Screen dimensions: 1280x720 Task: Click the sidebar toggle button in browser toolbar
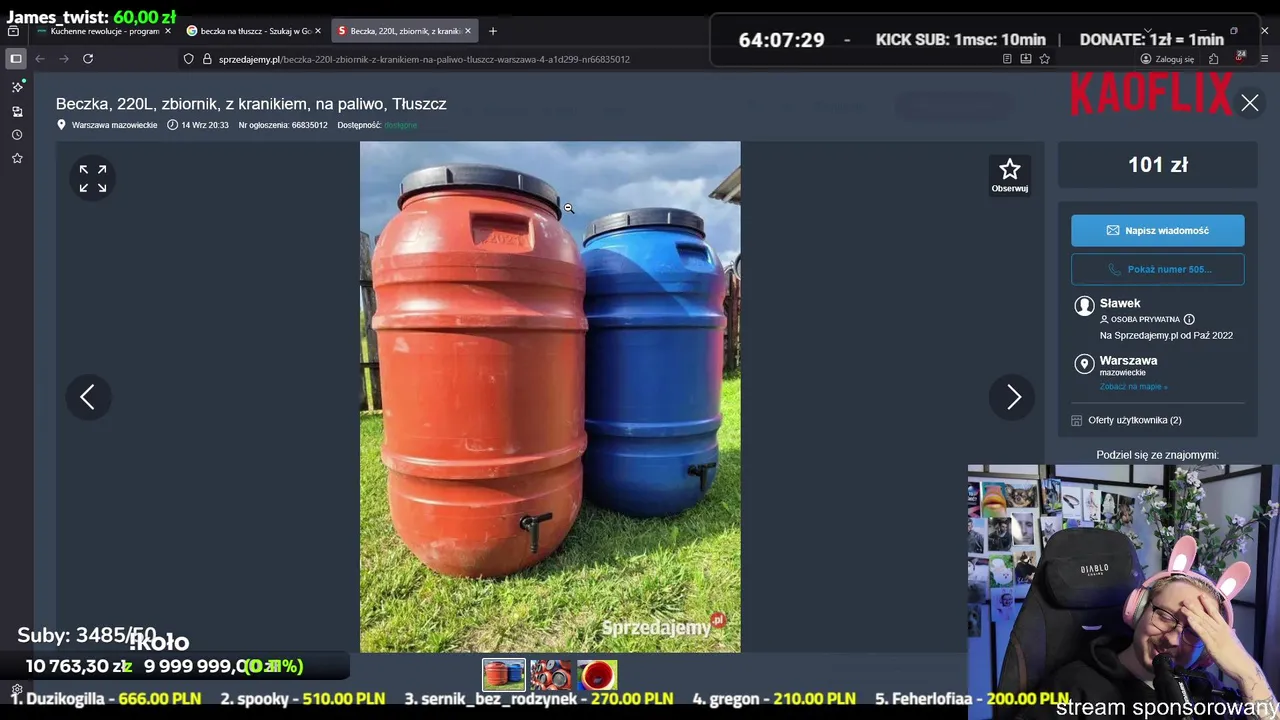16,59
